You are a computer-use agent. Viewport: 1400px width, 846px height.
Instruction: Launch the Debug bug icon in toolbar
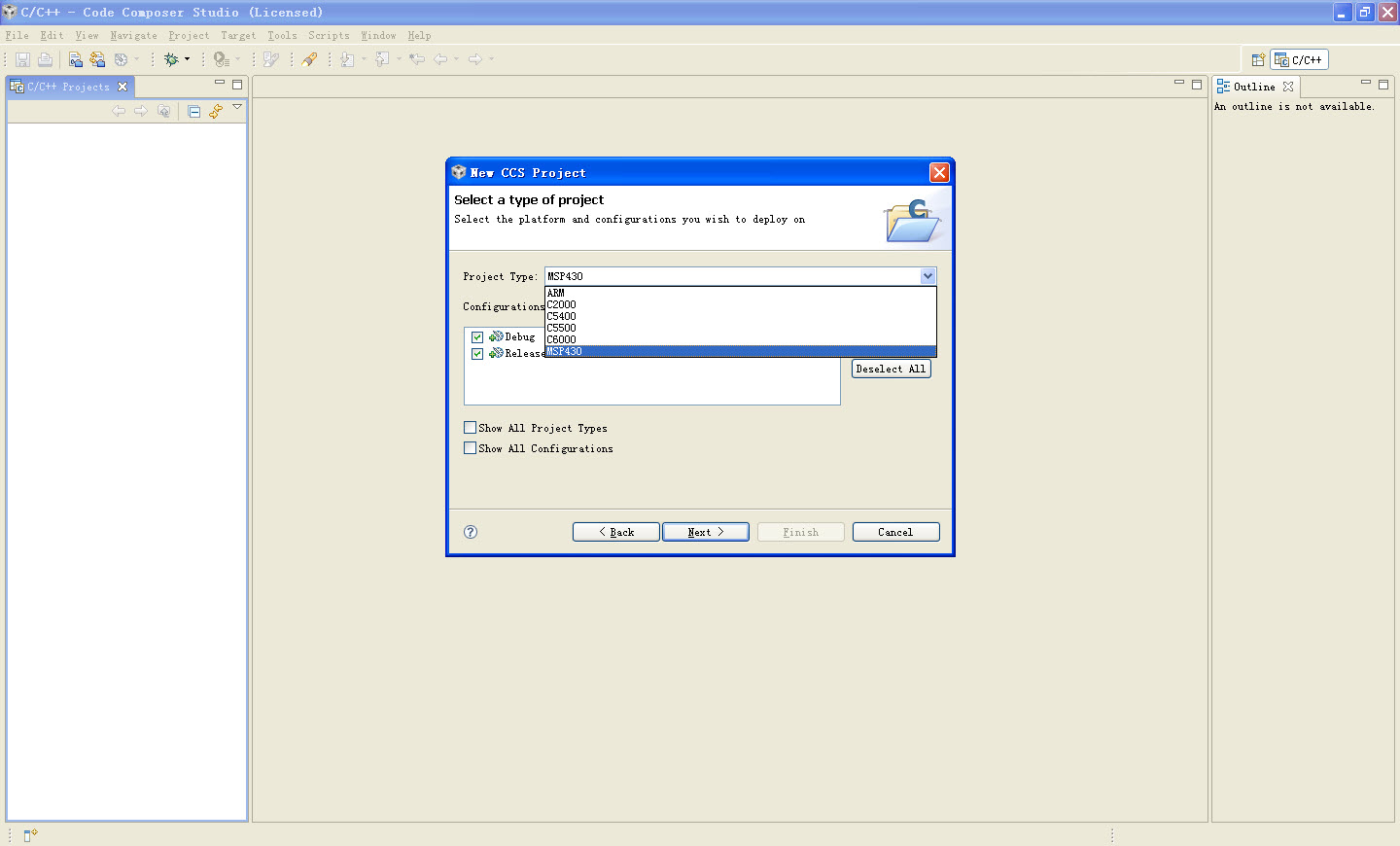pyautogui.click(x=171, y=59)
